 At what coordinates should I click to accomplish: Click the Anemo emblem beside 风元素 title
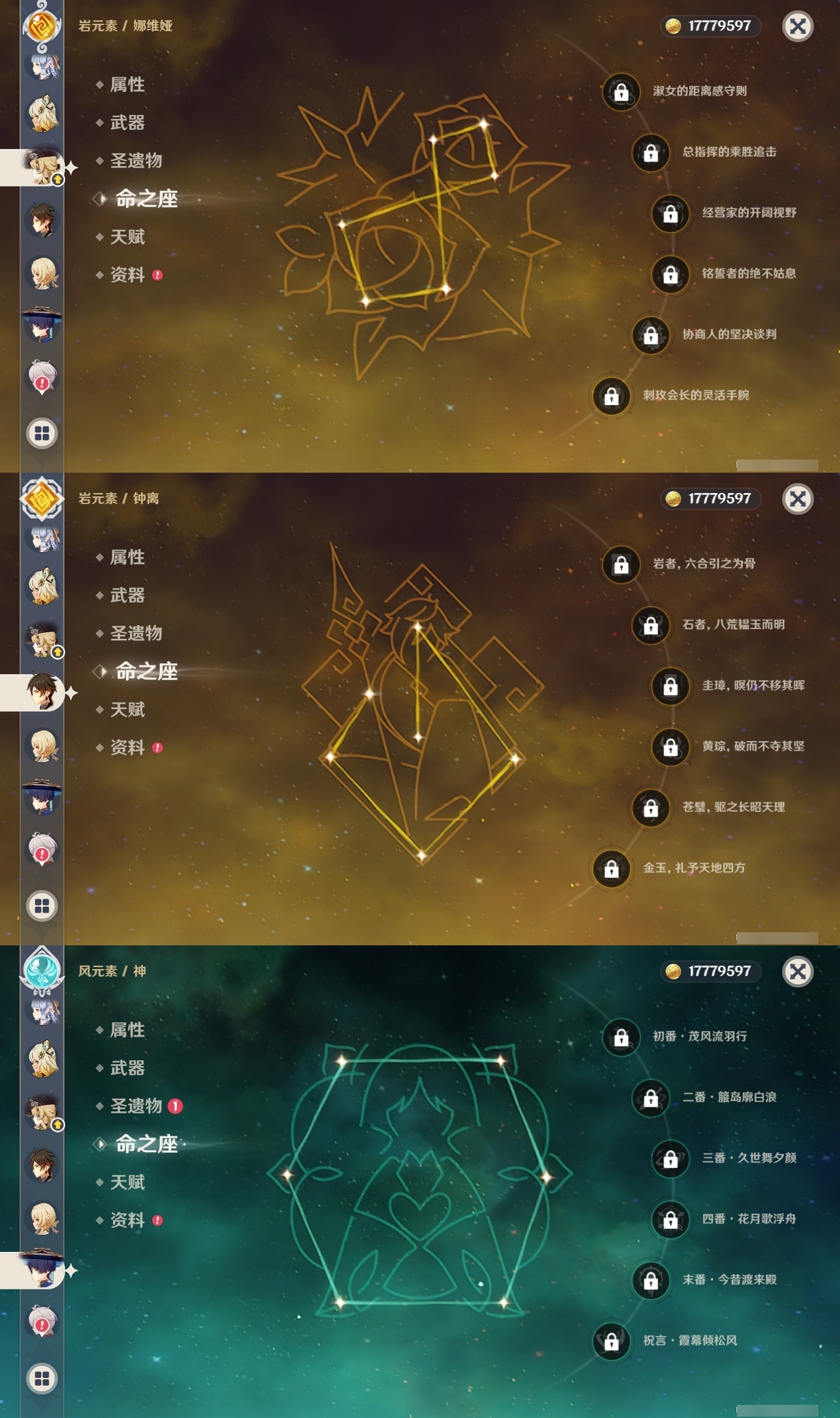click(42, 970)
